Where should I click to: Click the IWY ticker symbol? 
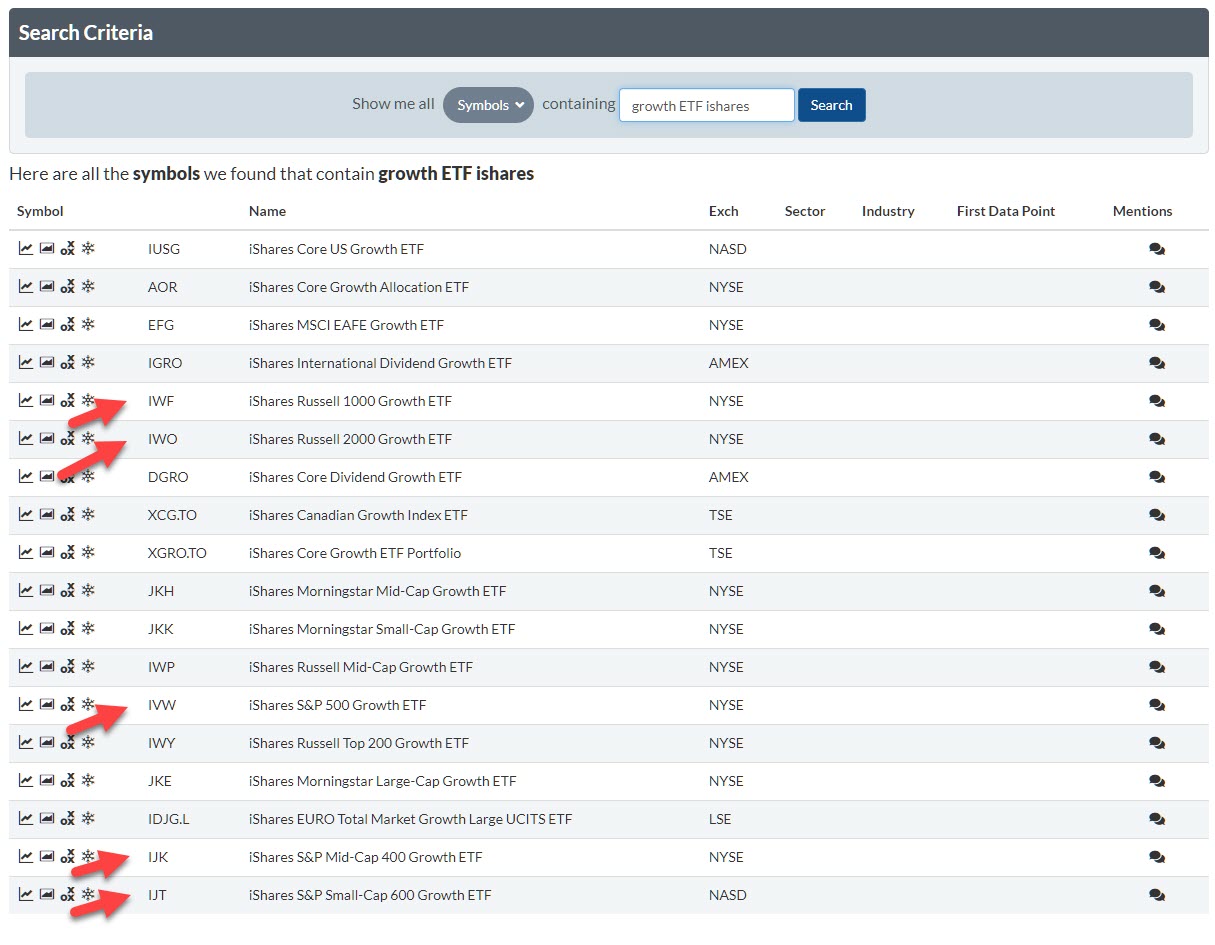click(x=161, y=743)
